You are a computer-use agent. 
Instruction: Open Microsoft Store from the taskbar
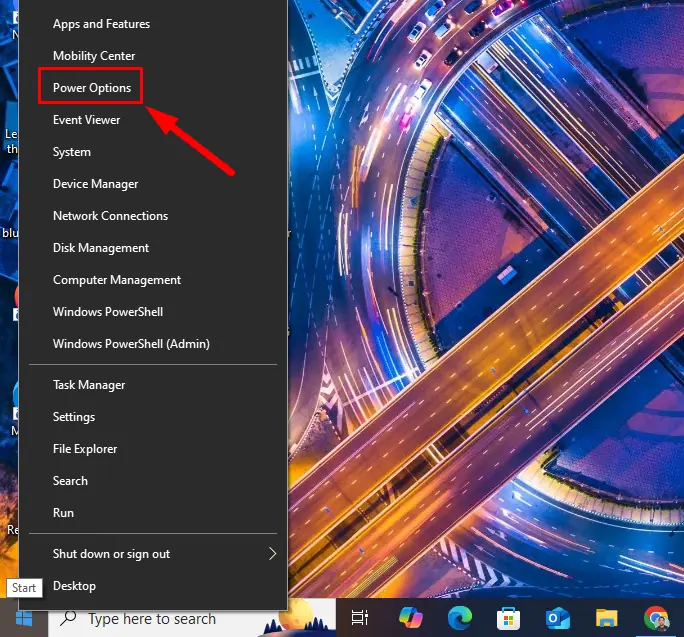[x=509, y=618]
